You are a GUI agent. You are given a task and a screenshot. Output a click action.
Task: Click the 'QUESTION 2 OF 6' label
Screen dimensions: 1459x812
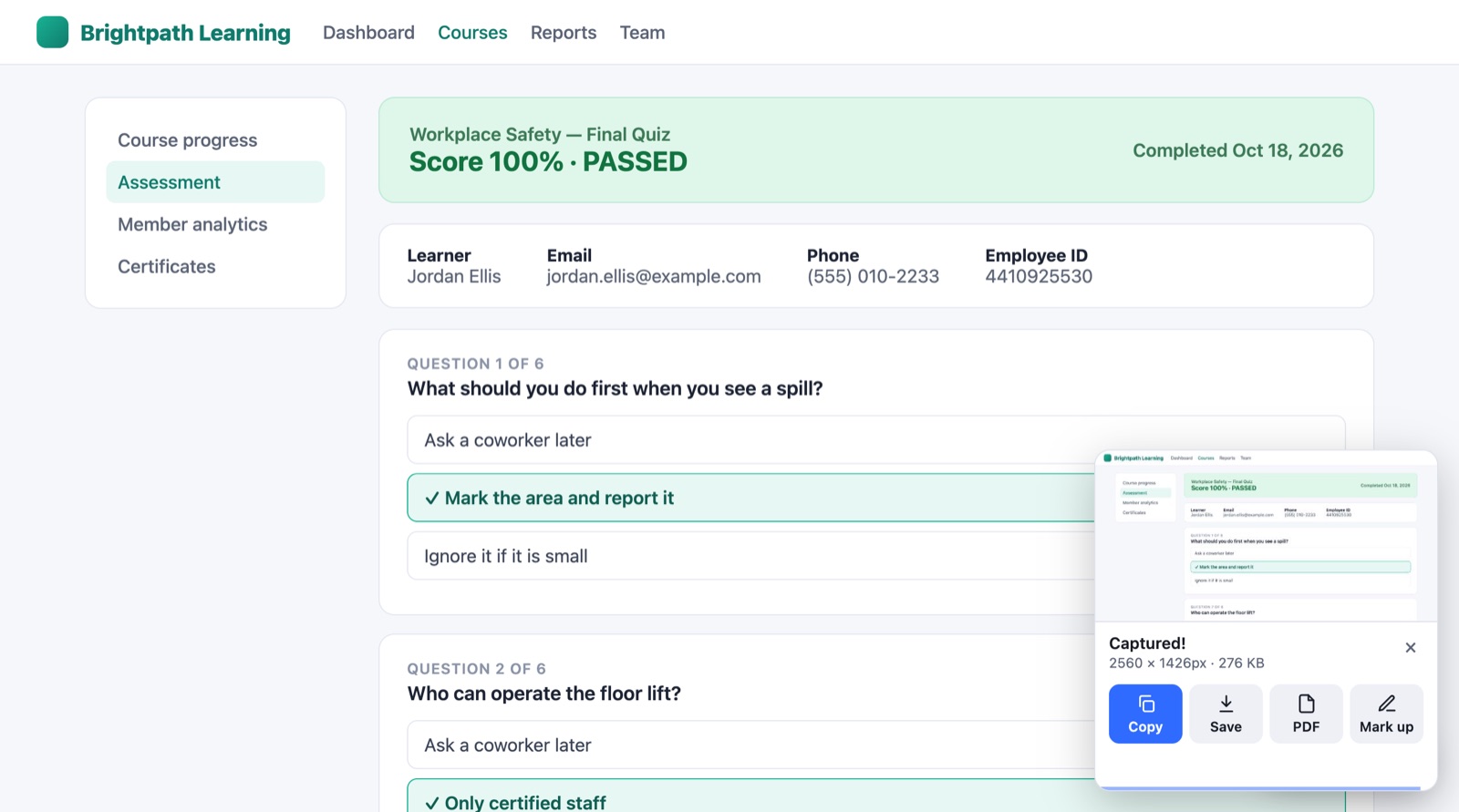477,669
